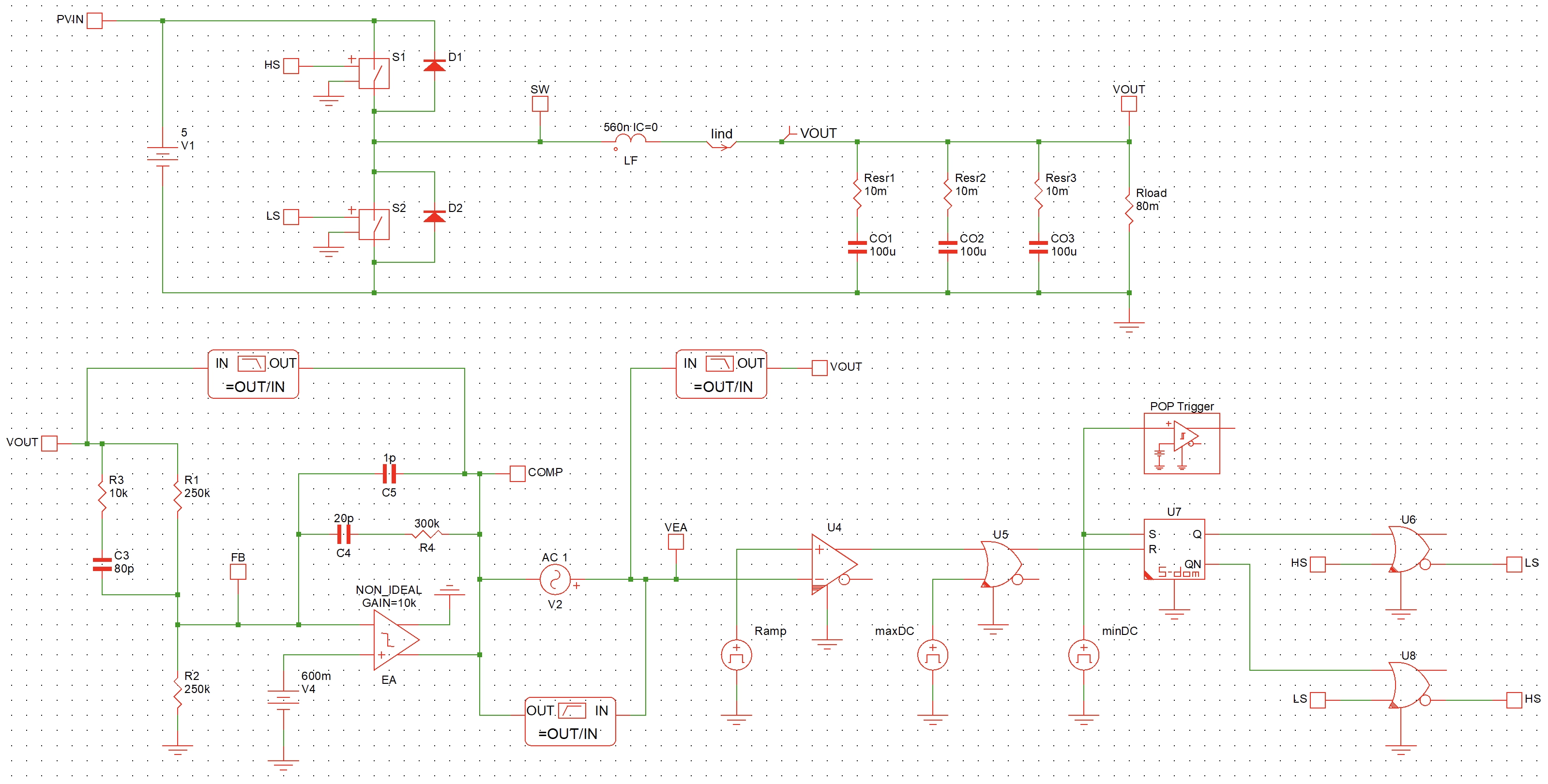Click the "NON_IDEAL GAIN=10k" label text
The height and width of the screenshot is (784, 1548).
389,596
